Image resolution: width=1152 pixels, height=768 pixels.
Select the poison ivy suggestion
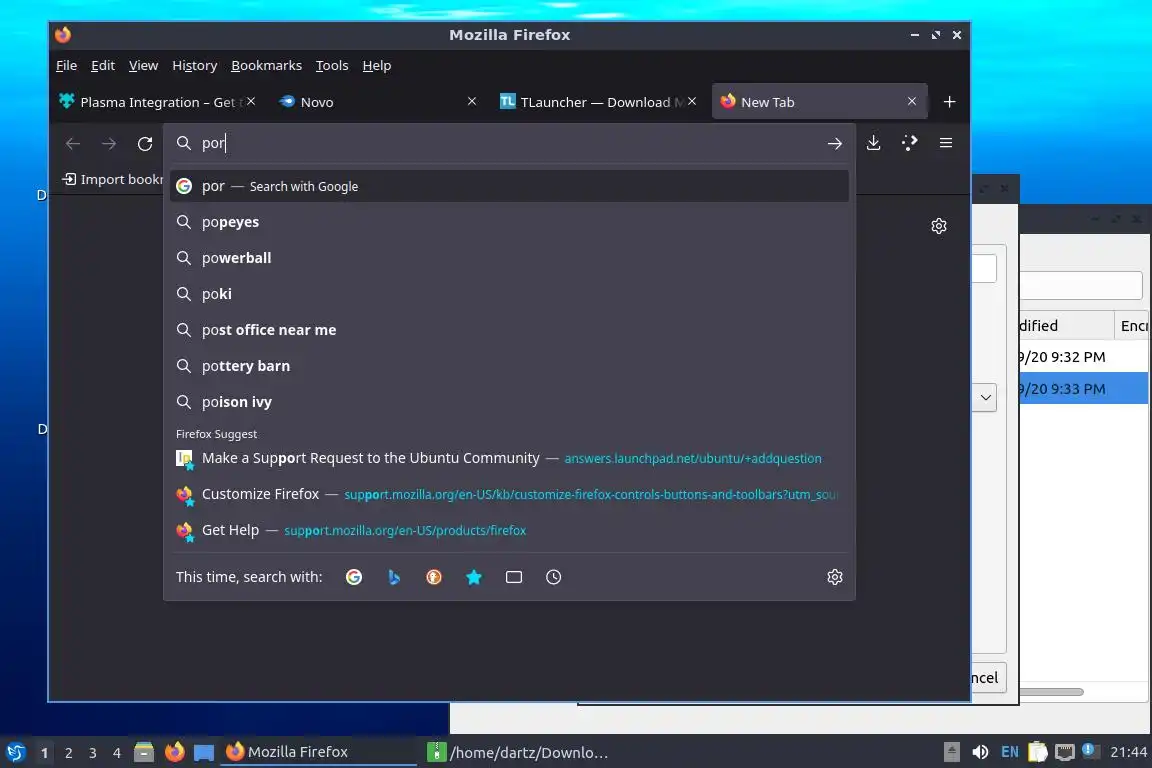click(x=509, y=402)
